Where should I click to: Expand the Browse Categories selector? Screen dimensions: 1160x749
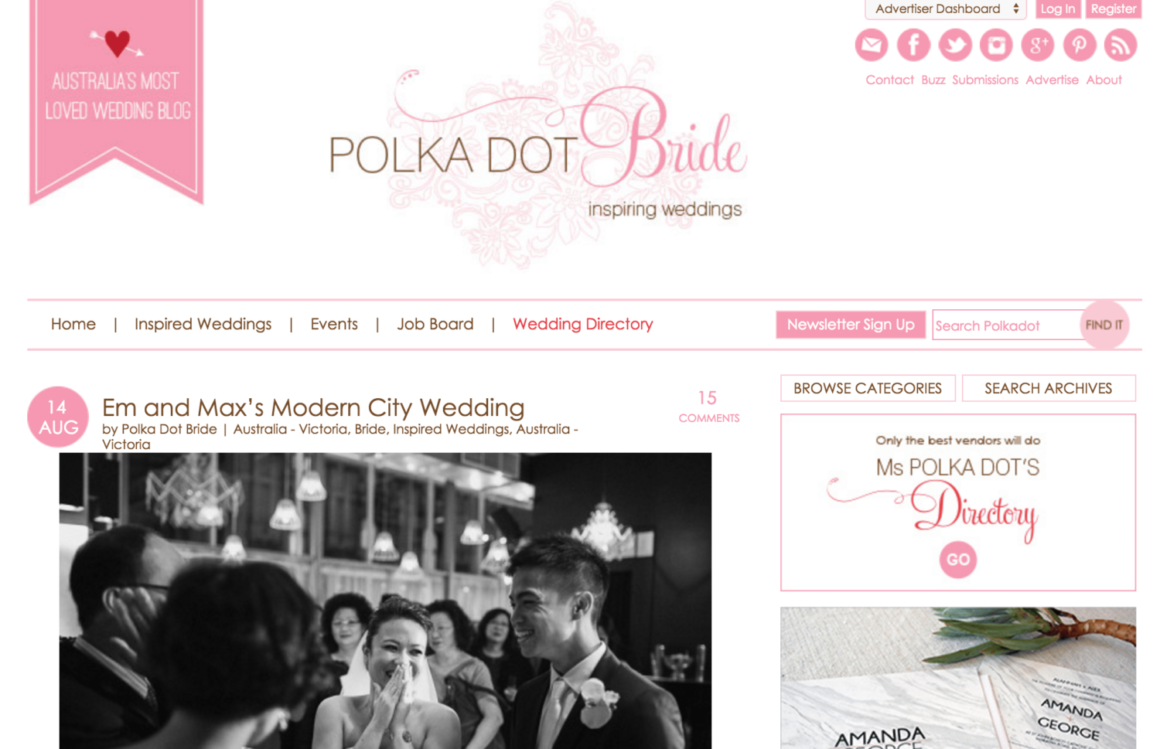[868, 389]
